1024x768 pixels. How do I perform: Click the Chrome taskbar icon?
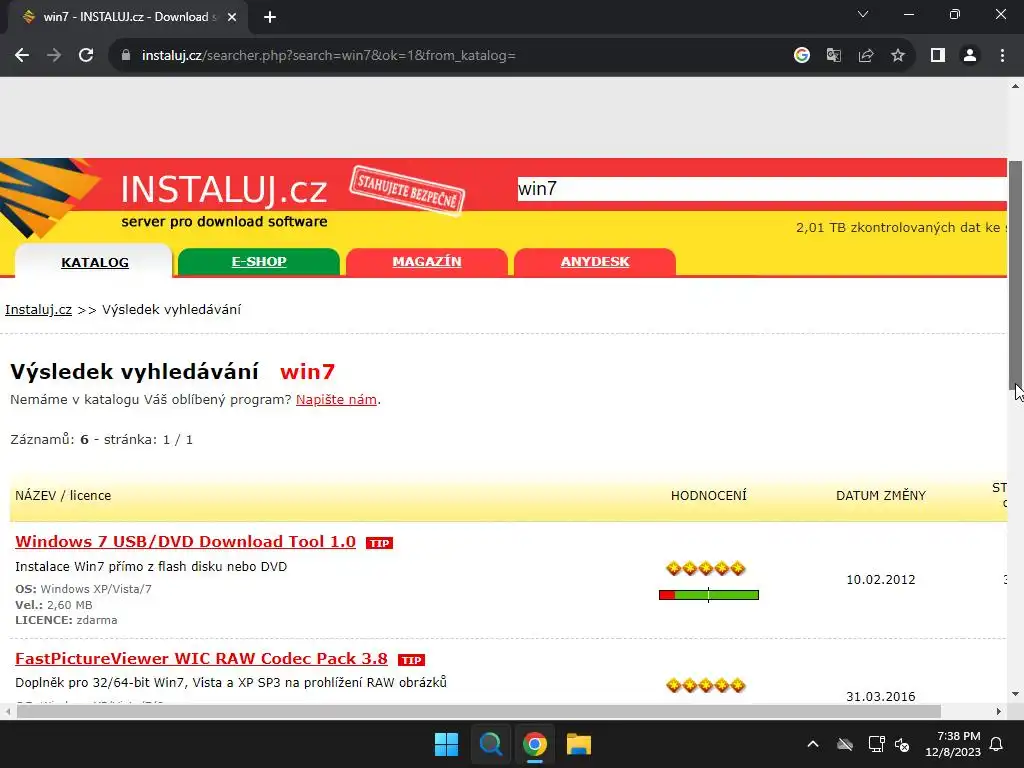[534, 744]
